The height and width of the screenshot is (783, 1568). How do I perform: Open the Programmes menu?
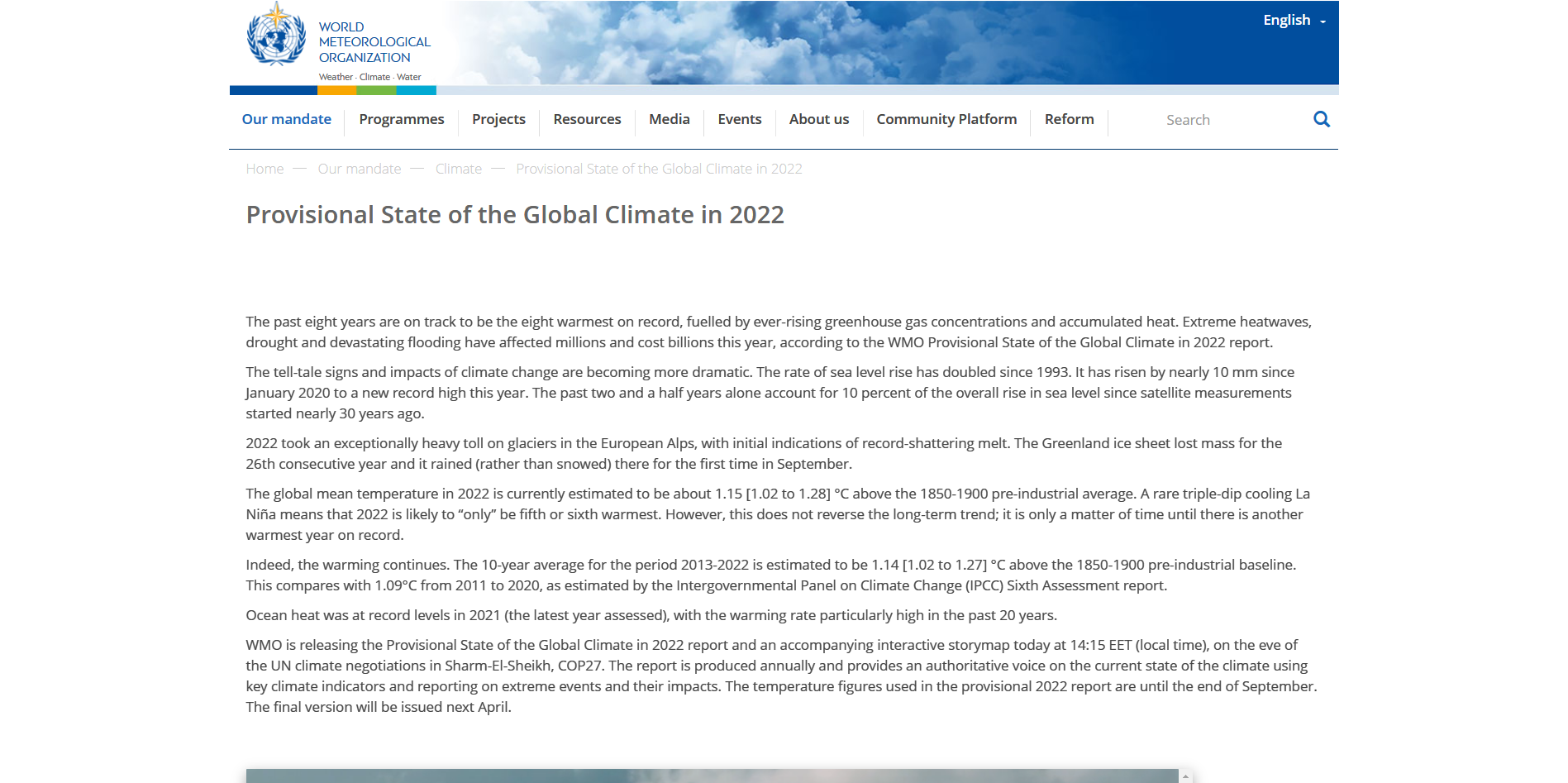click(x=402, y=119)
